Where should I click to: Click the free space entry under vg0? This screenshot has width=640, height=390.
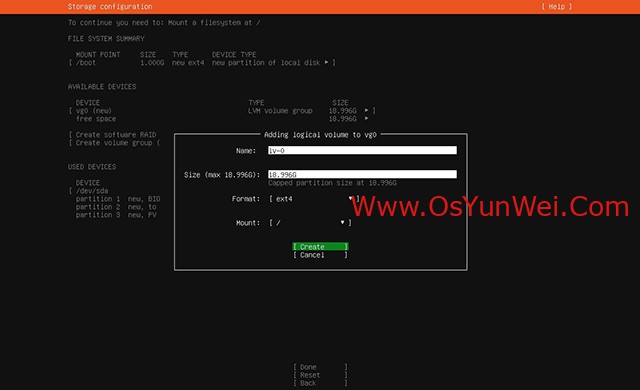pos(96,119)
